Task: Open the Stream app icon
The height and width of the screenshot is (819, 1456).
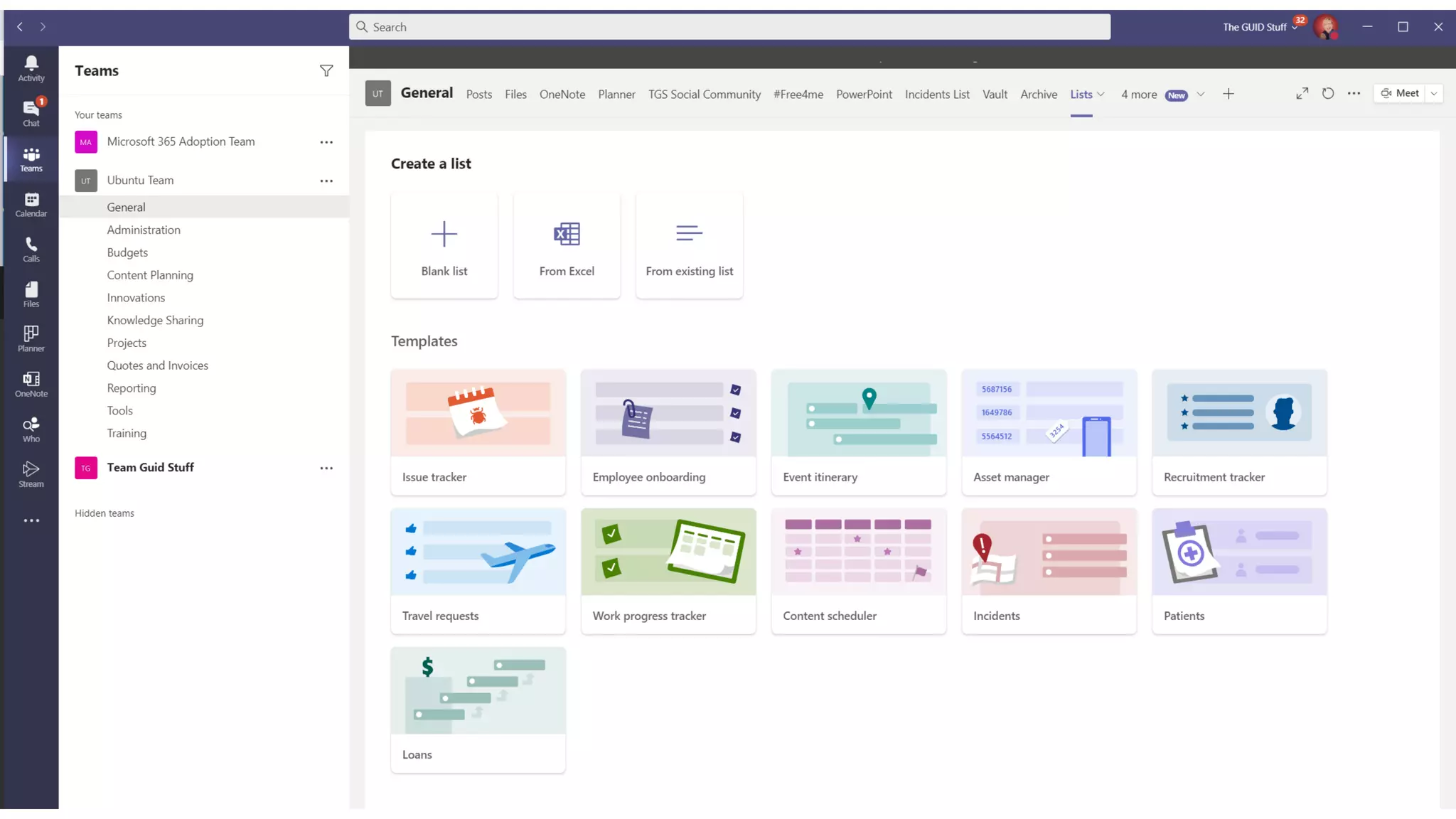Action: point(31,474)
